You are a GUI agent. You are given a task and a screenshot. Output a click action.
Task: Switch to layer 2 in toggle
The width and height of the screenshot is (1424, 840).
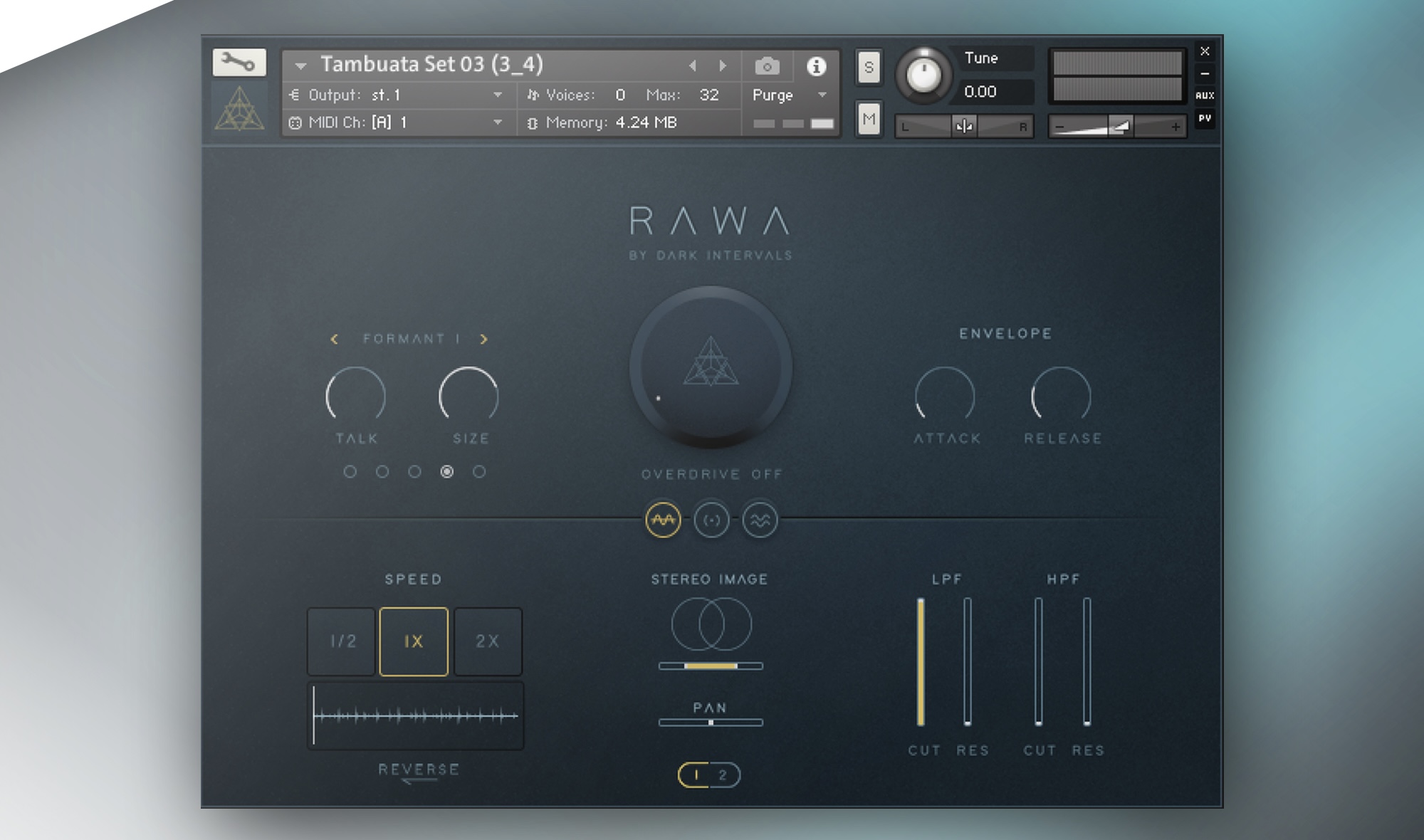(x=723, y=775)
